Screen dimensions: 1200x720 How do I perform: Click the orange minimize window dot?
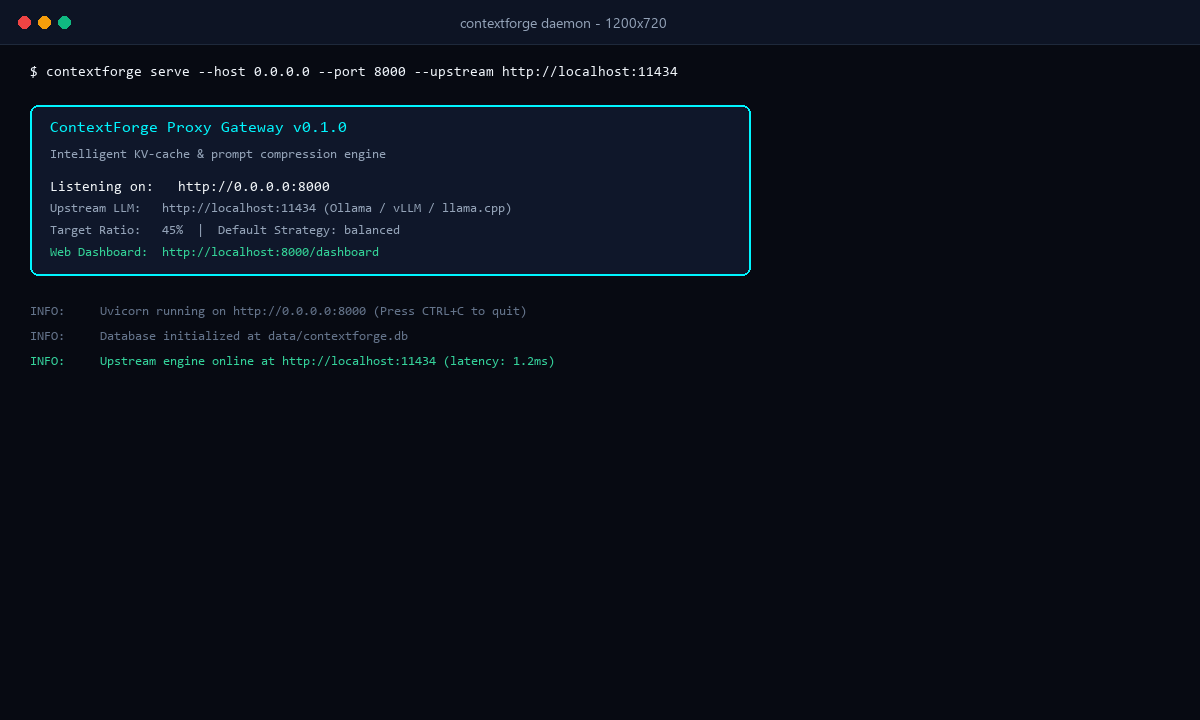tap(45, 22)
